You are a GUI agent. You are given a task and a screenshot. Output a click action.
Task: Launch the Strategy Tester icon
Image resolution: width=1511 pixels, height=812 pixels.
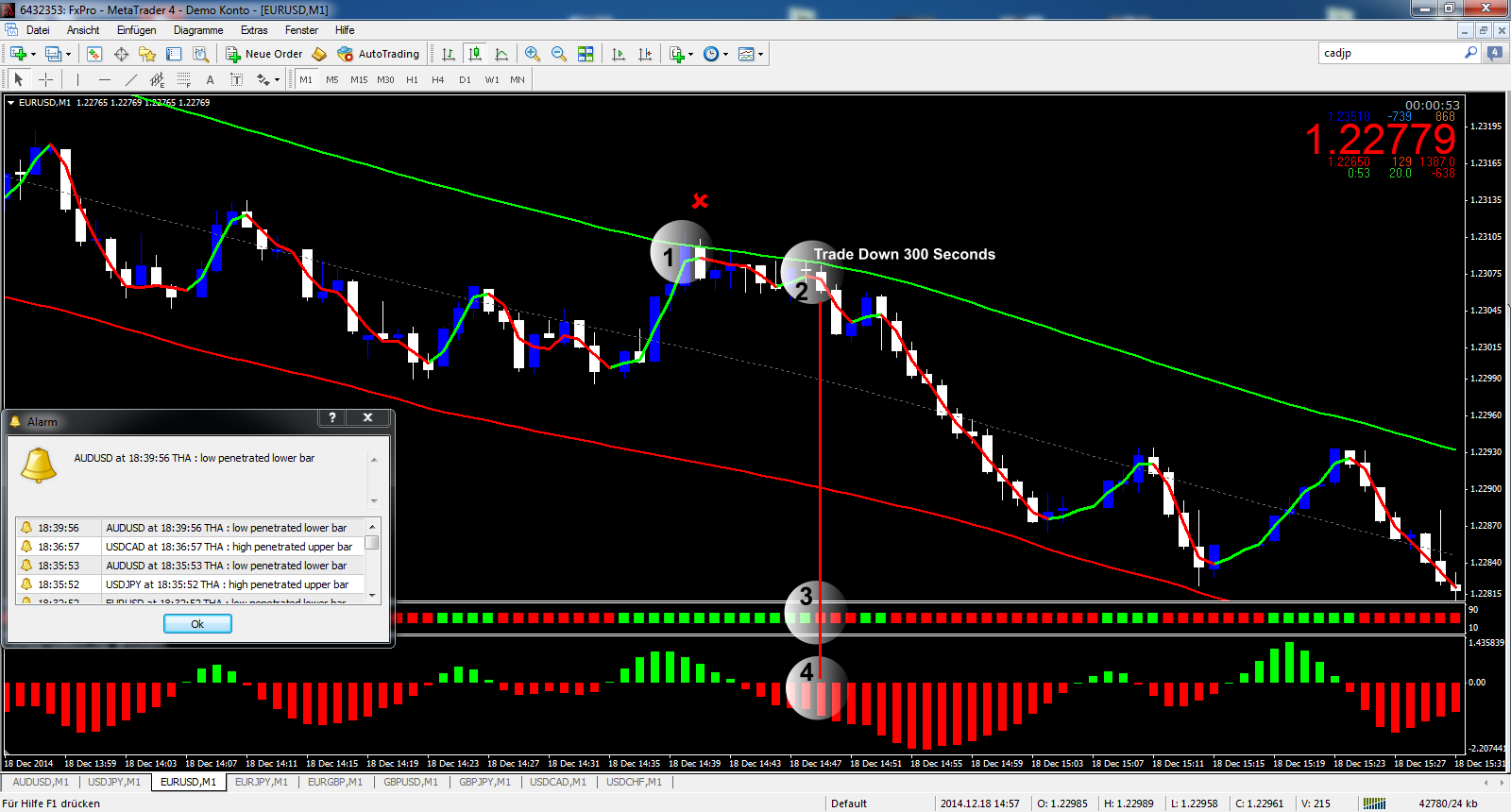tap(200, 54)
